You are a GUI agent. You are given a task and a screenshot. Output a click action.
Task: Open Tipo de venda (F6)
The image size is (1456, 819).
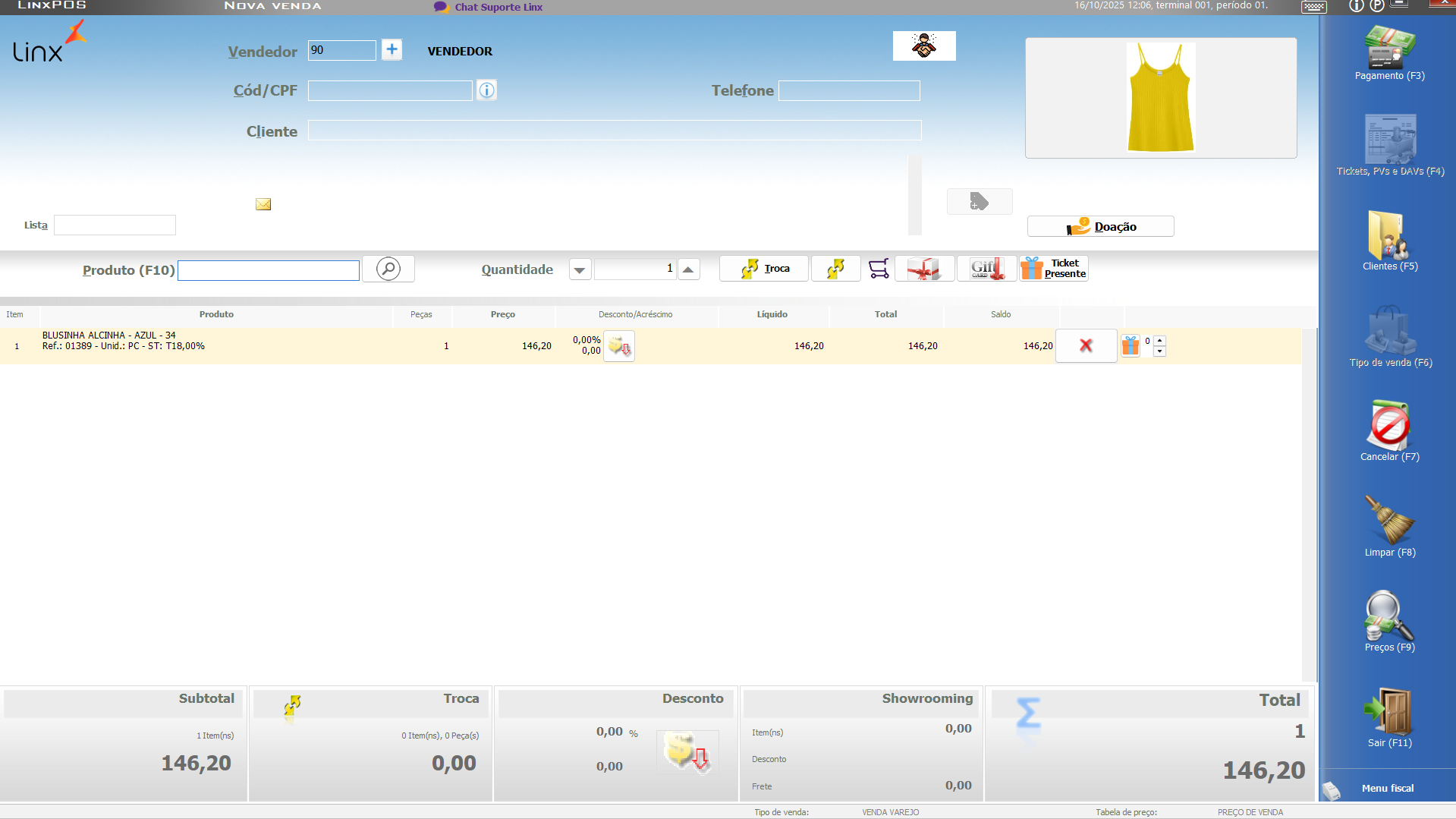click(x=1390, y=336)
